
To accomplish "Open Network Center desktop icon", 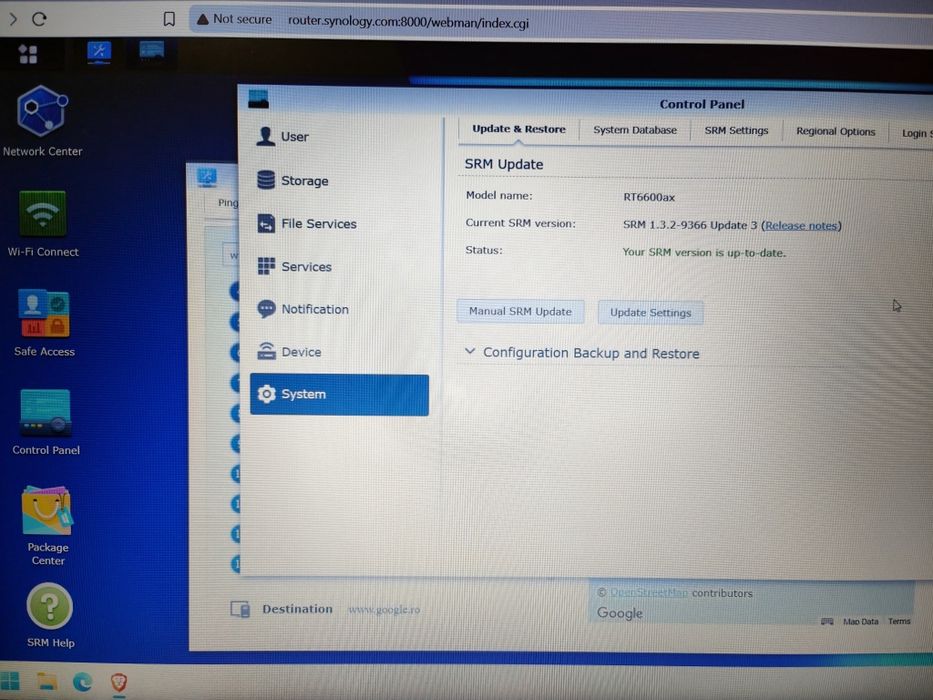I will tap(42, 121).
